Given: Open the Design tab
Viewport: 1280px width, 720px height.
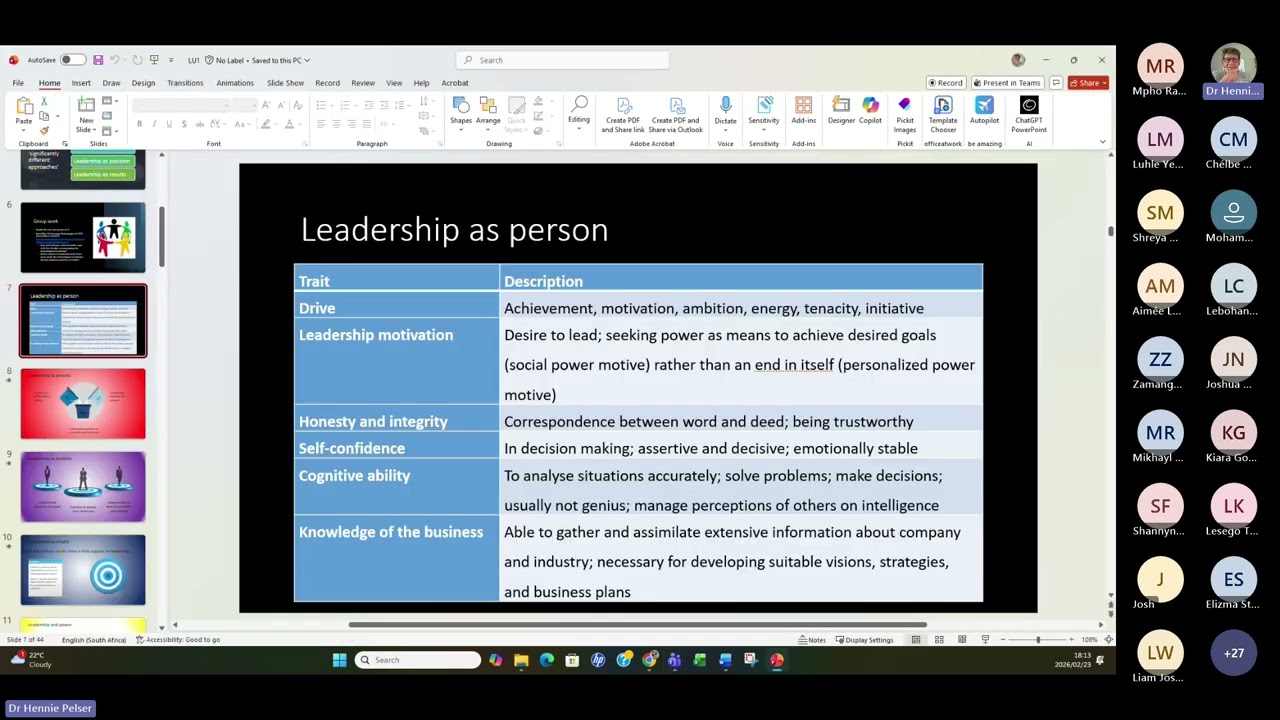Looking at the screenshot, I should tap(143, 83).
